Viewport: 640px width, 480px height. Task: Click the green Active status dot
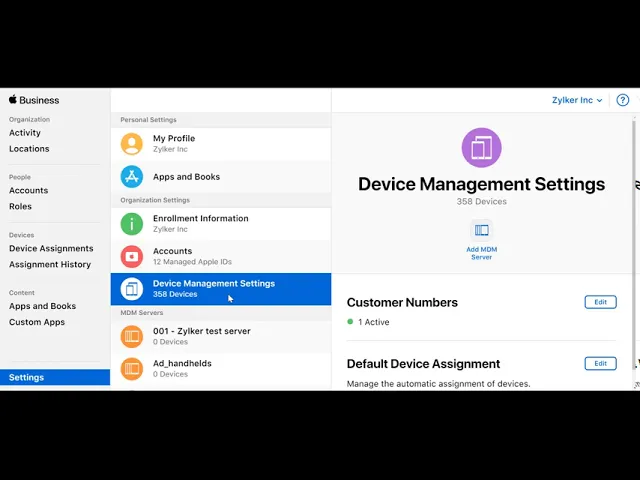[x=350, y=322]
